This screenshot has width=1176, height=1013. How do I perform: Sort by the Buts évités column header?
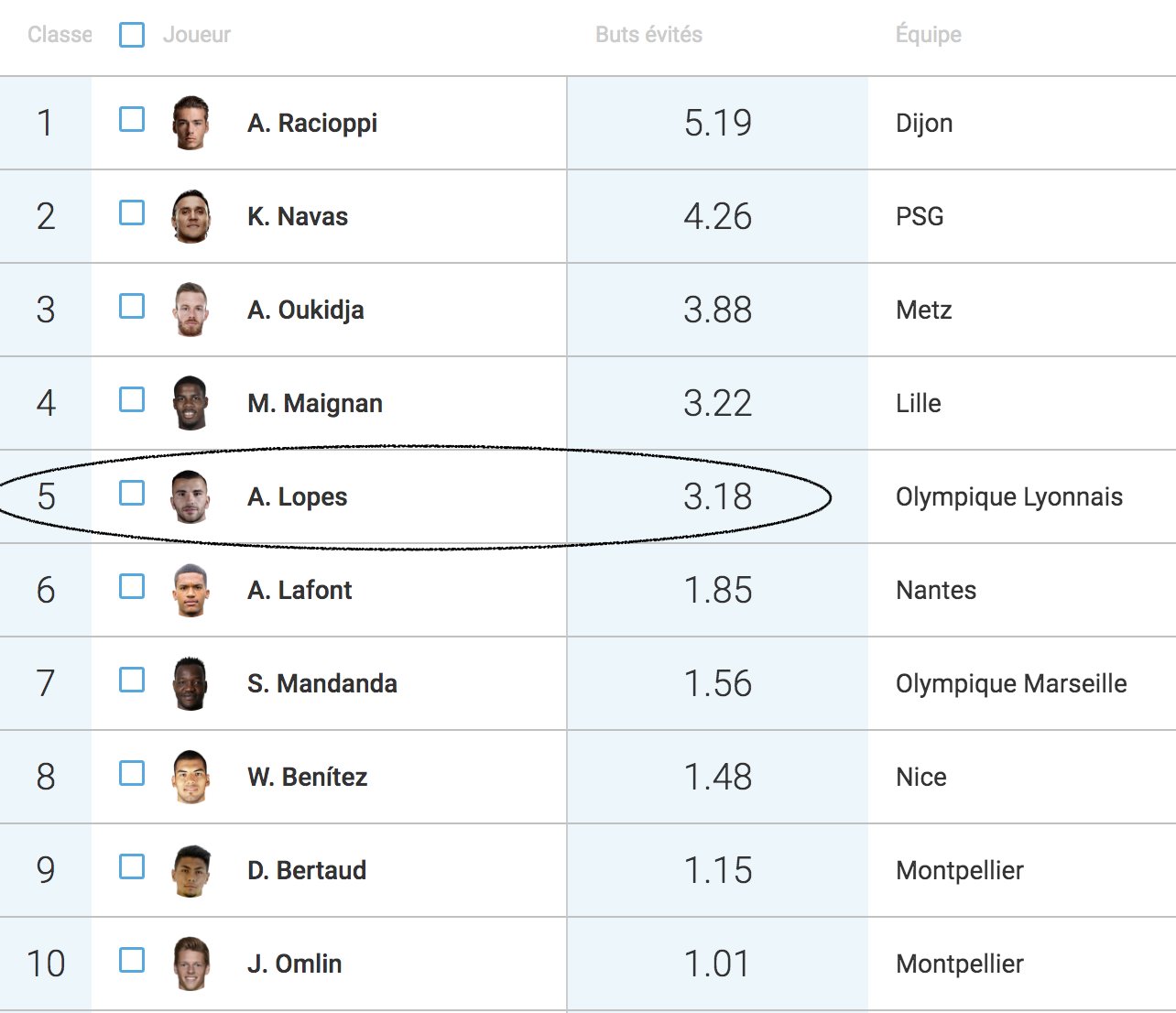pyautogui.click(x=648, y=35)
